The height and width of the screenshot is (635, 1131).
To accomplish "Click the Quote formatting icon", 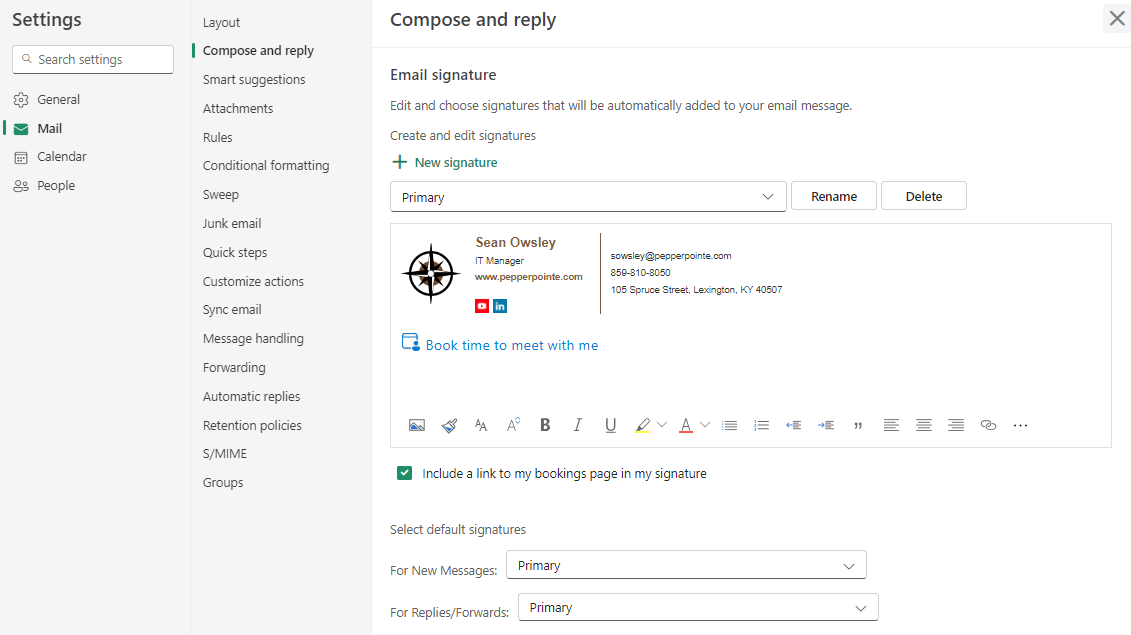I will coord(858,425).
